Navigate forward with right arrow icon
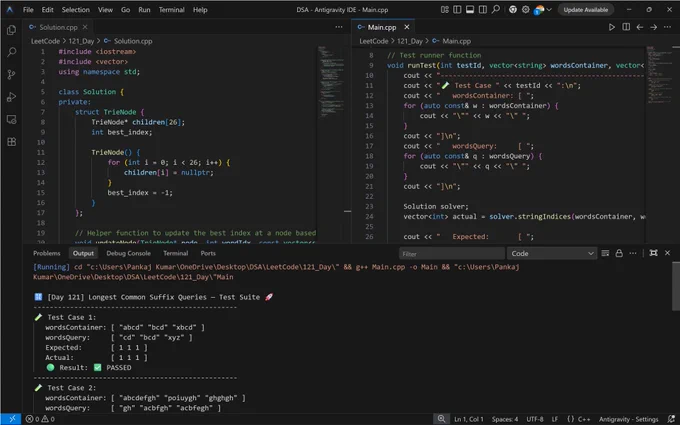Screen dimensions: 680x425 (x=653, y=27)
